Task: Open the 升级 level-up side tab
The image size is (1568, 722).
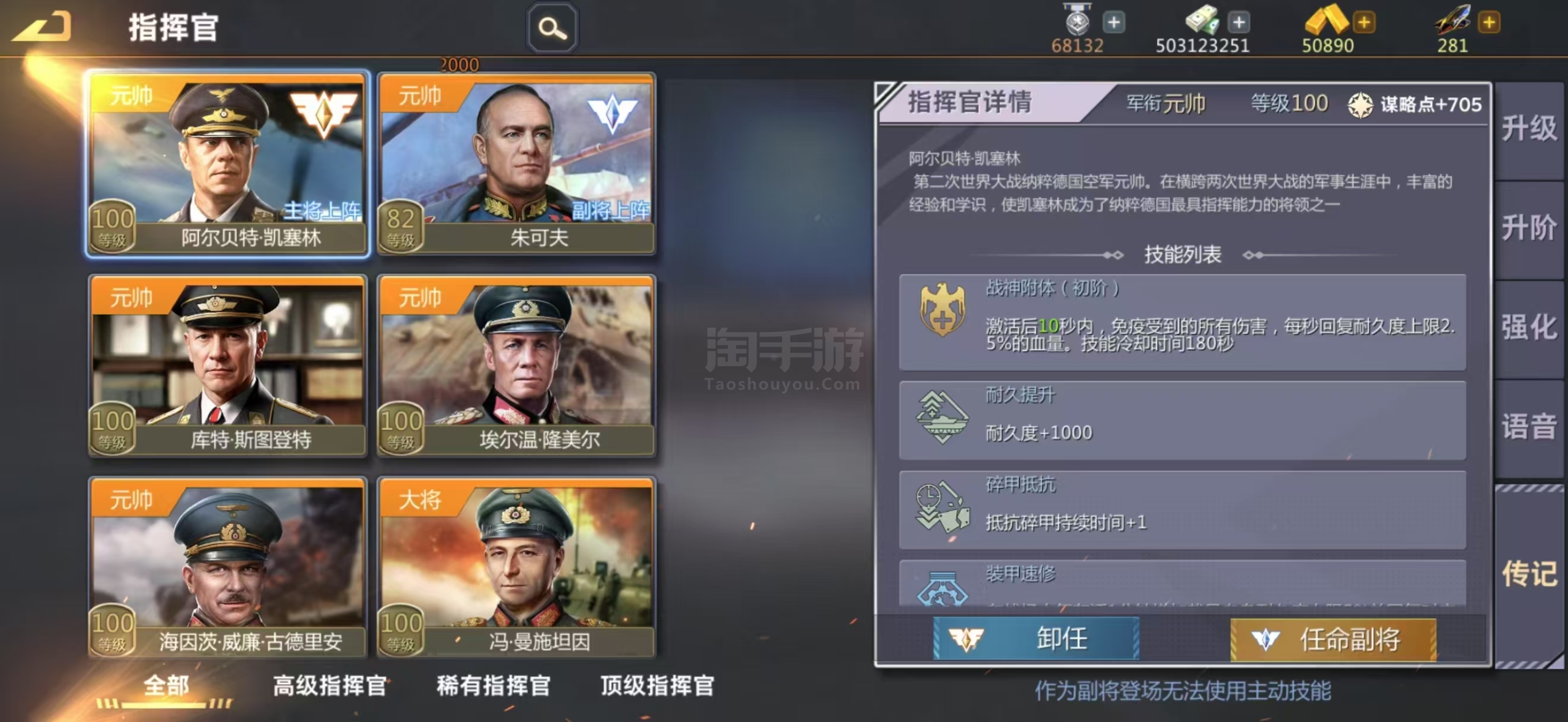Action: click(1529, 129)
